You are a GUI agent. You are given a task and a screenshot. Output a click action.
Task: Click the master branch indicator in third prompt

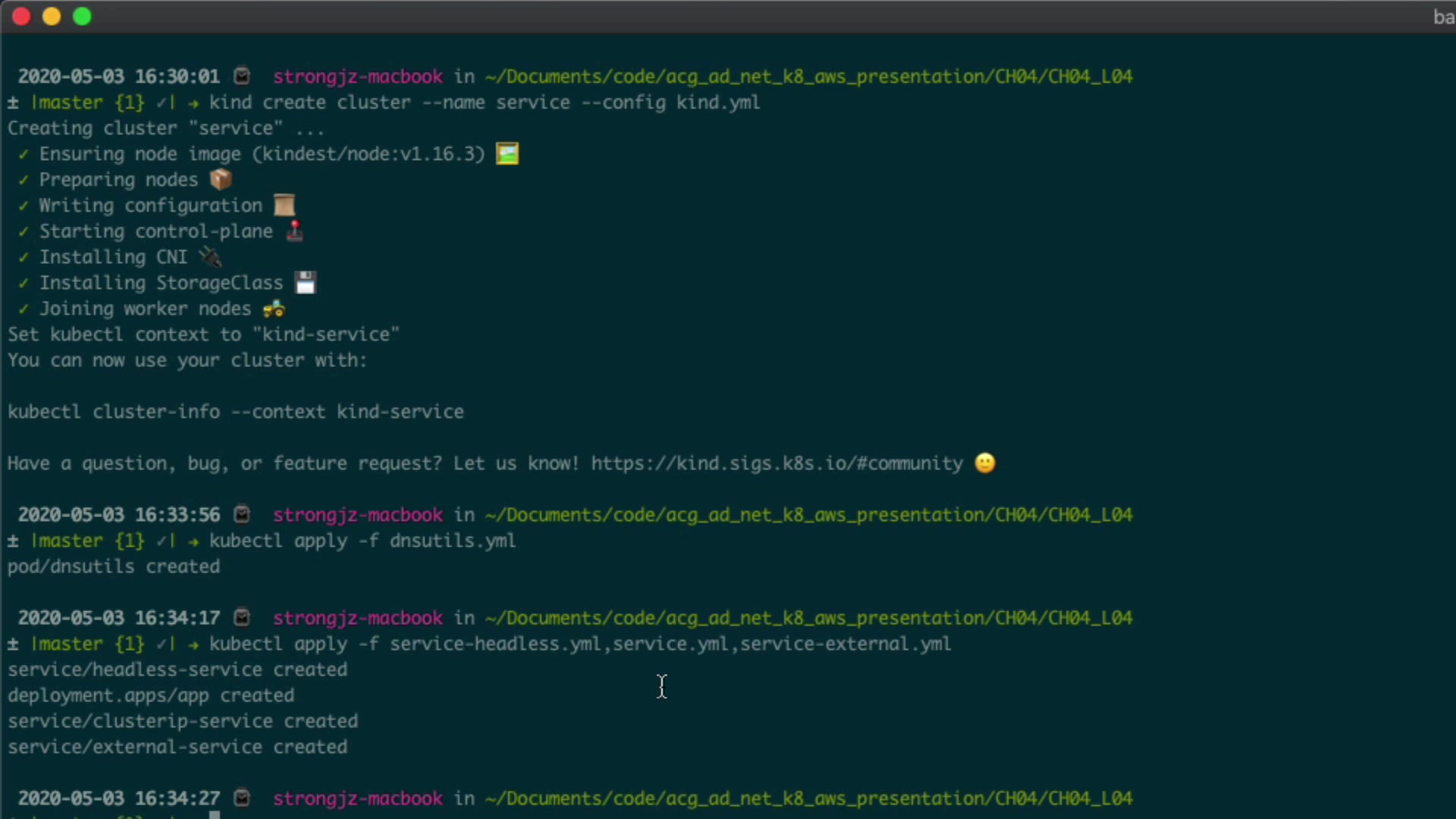[x=67, y=644]
